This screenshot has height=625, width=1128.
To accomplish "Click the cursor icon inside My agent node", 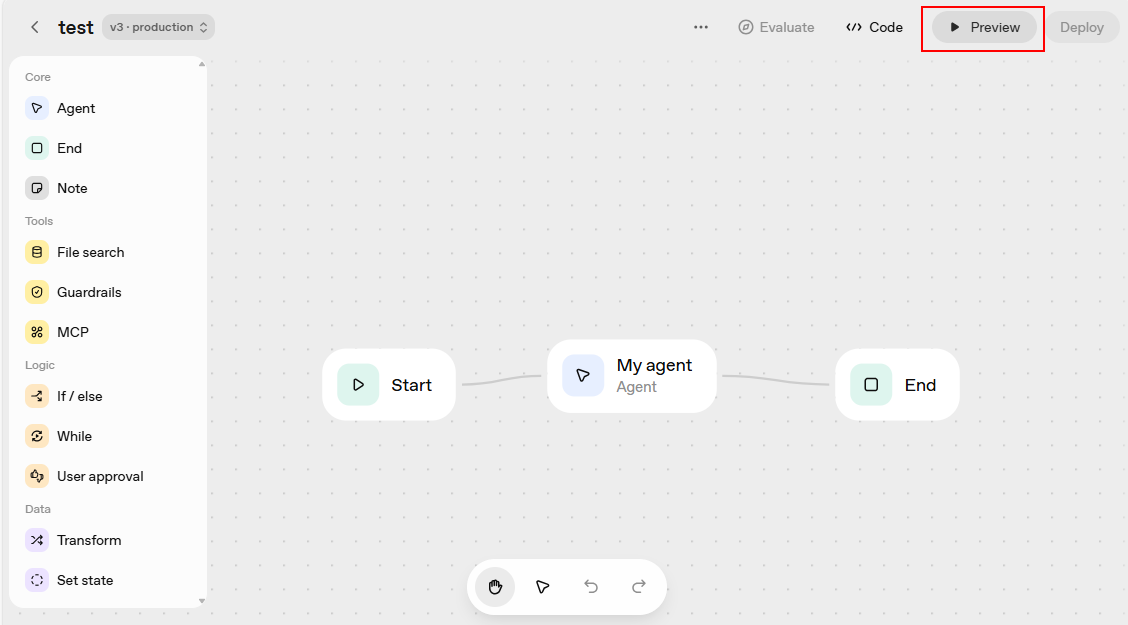I will click(583, 375).
